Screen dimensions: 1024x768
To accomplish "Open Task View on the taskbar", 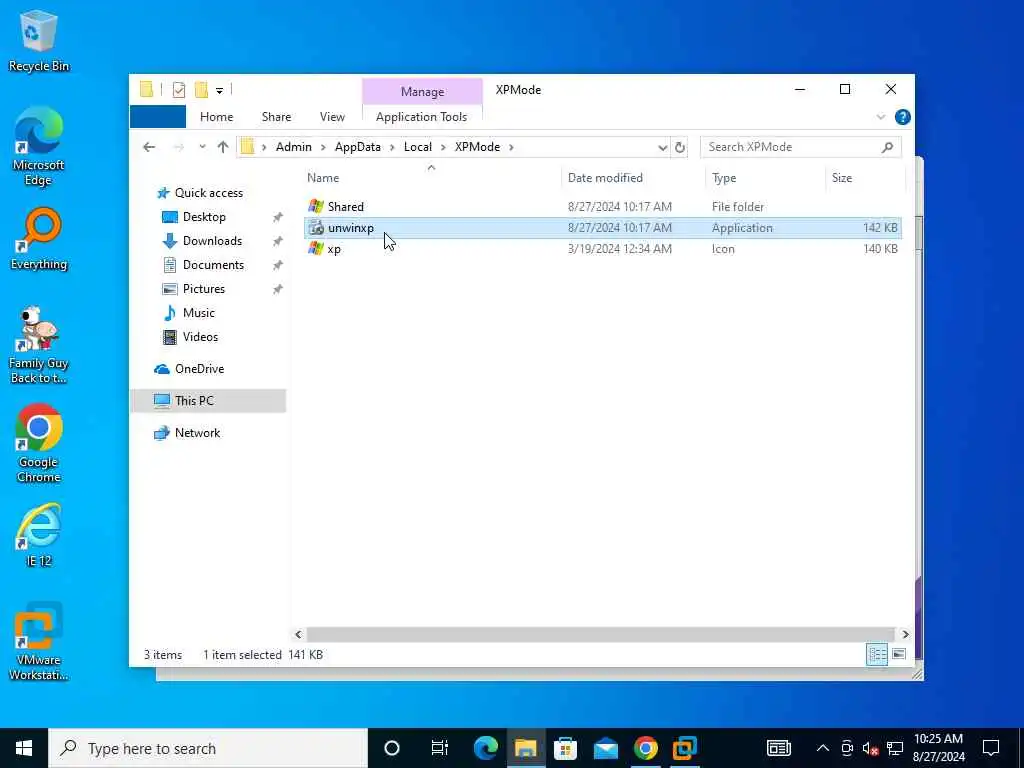I will tap(440, 748).
